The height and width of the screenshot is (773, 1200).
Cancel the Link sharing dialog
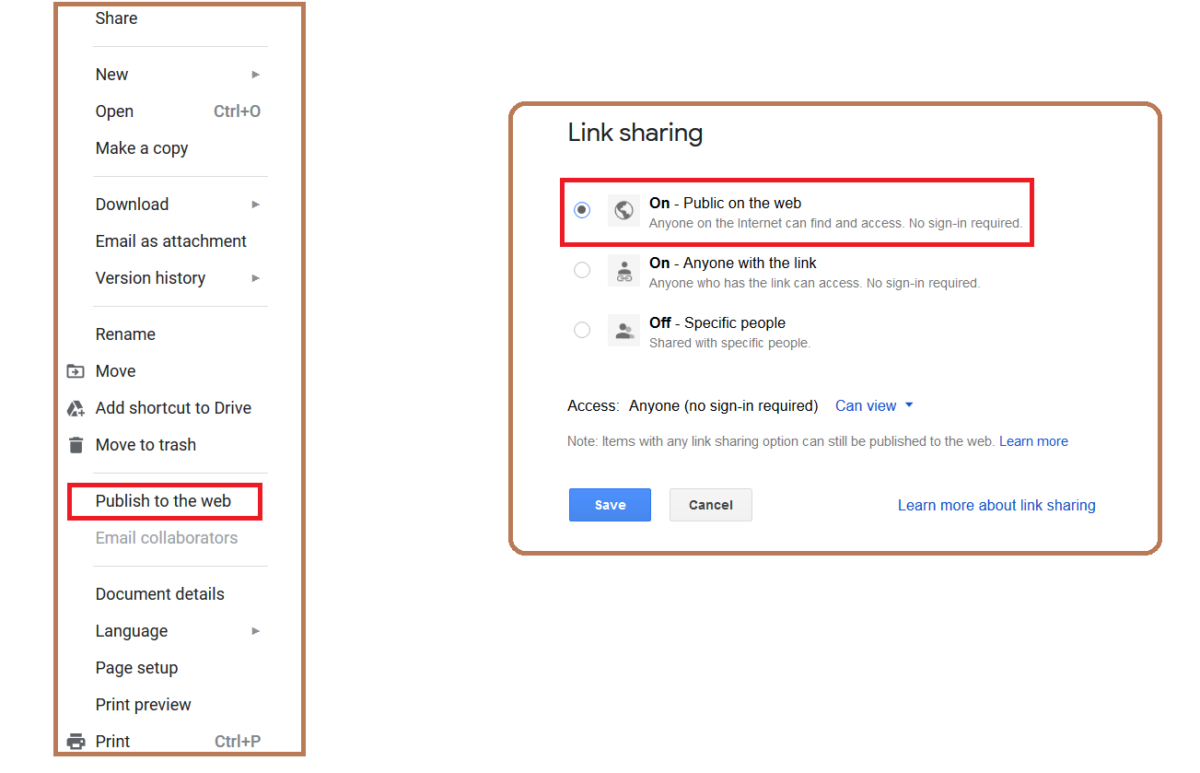(710, 504)
